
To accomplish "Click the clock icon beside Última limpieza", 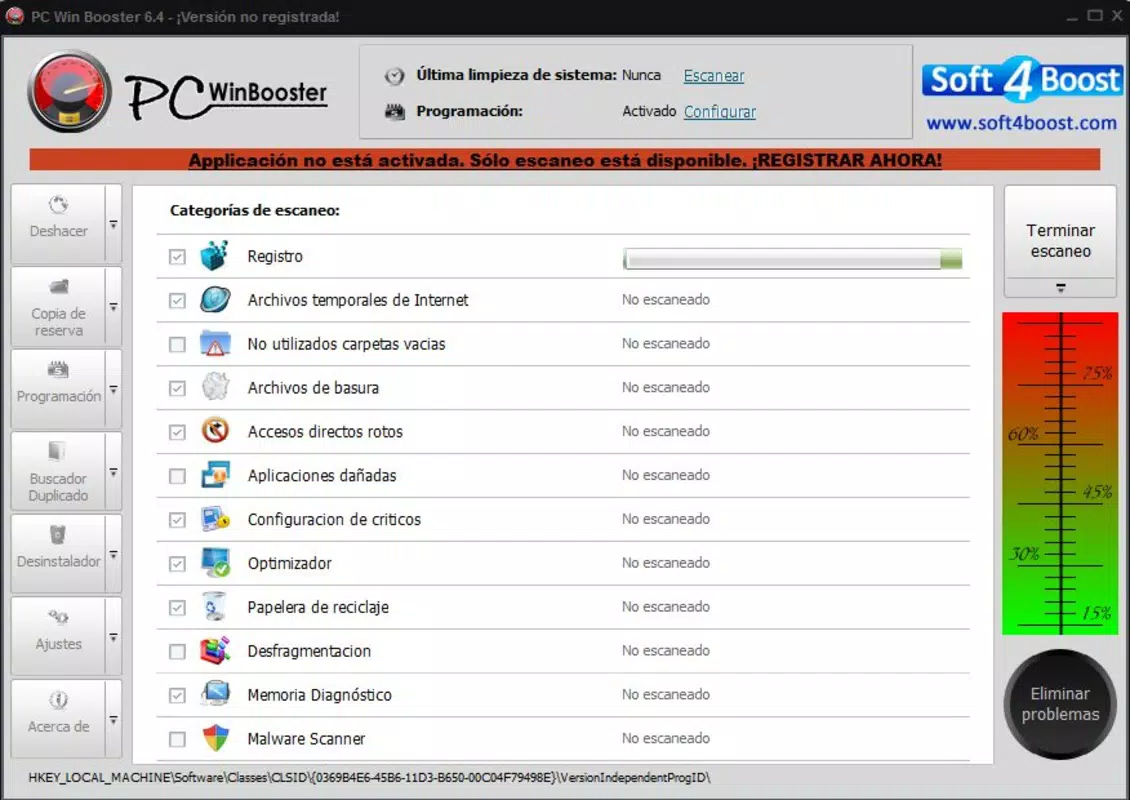I will pyautogui.click(x=394, y=76).
